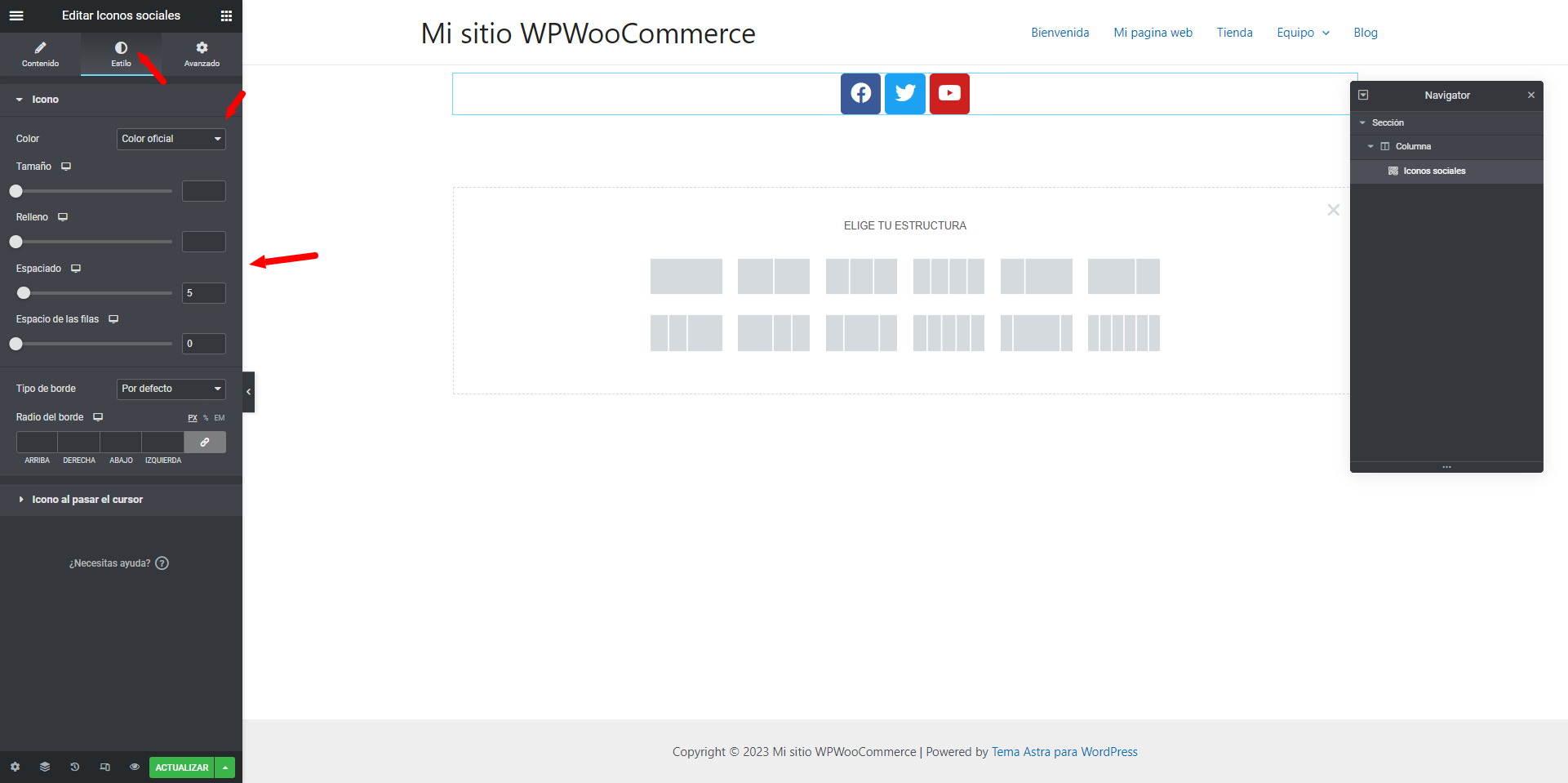
Task: Switch to the Contenido tab
Action: click(40, 54)
